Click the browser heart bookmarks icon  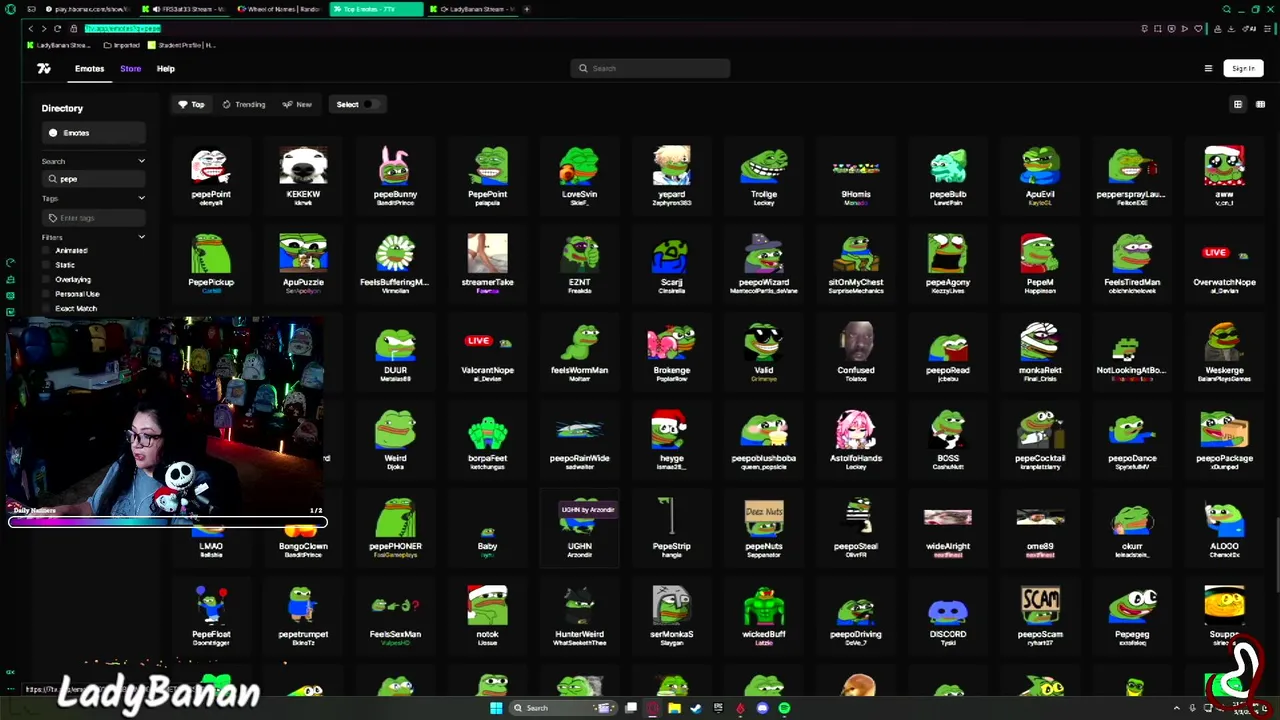tap(1198, 28)
